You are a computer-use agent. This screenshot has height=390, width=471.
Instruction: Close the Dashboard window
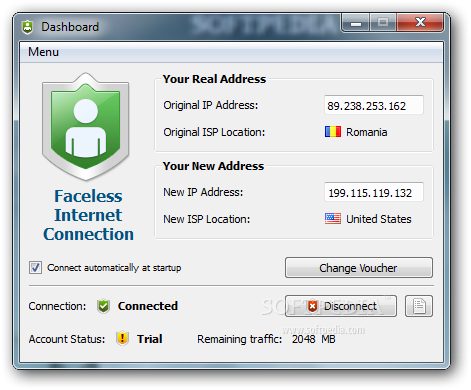420,23
